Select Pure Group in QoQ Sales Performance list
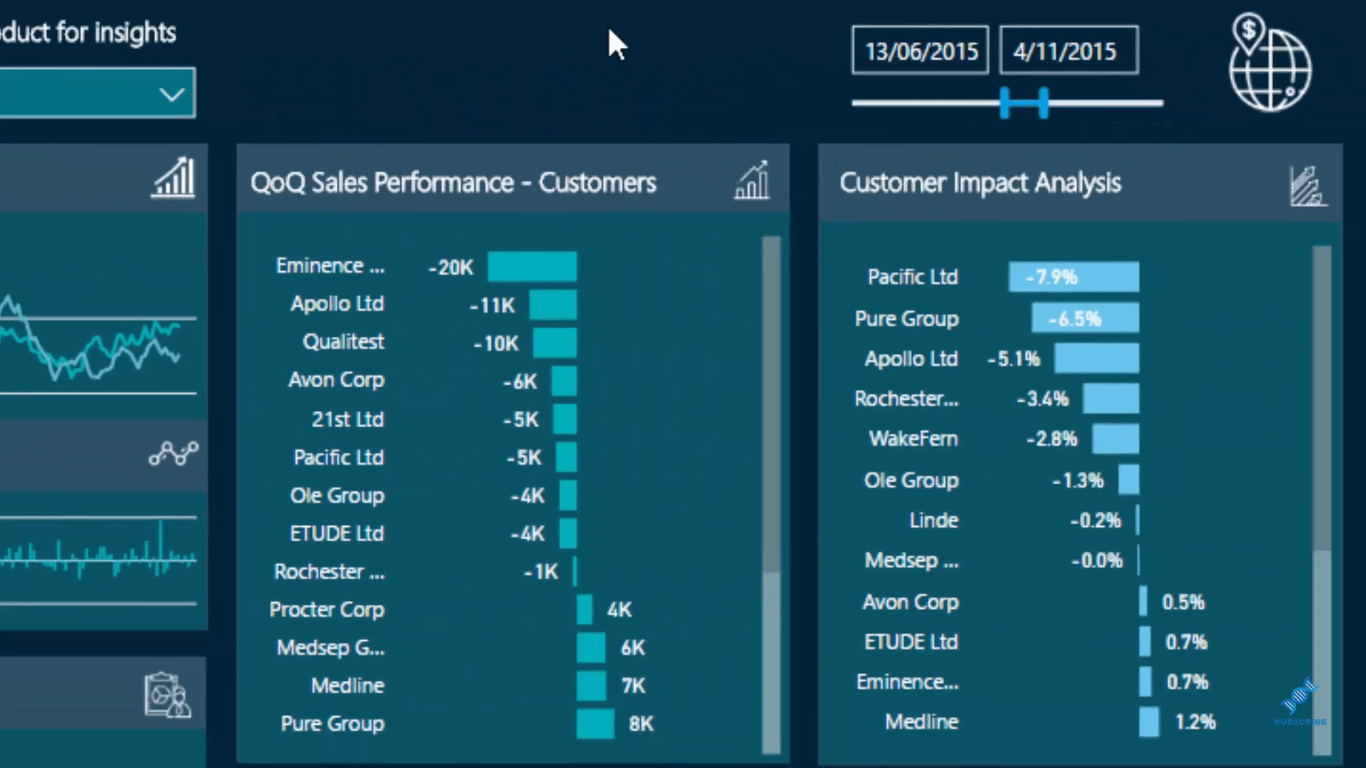The image size is (1366, 768). pos(332,724)
